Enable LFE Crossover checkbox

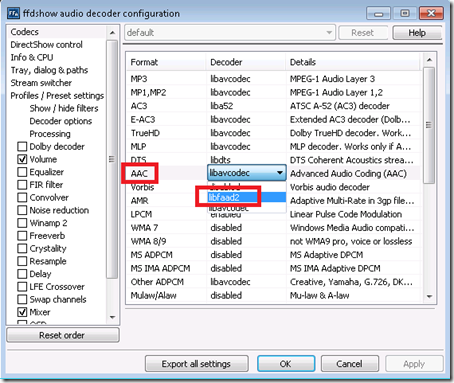click(22, 287)
